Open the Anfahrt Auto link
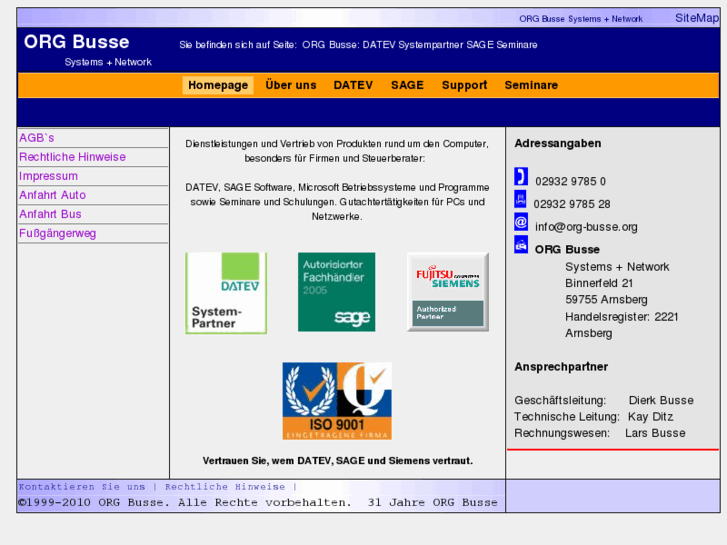 (x=52, y=195)
